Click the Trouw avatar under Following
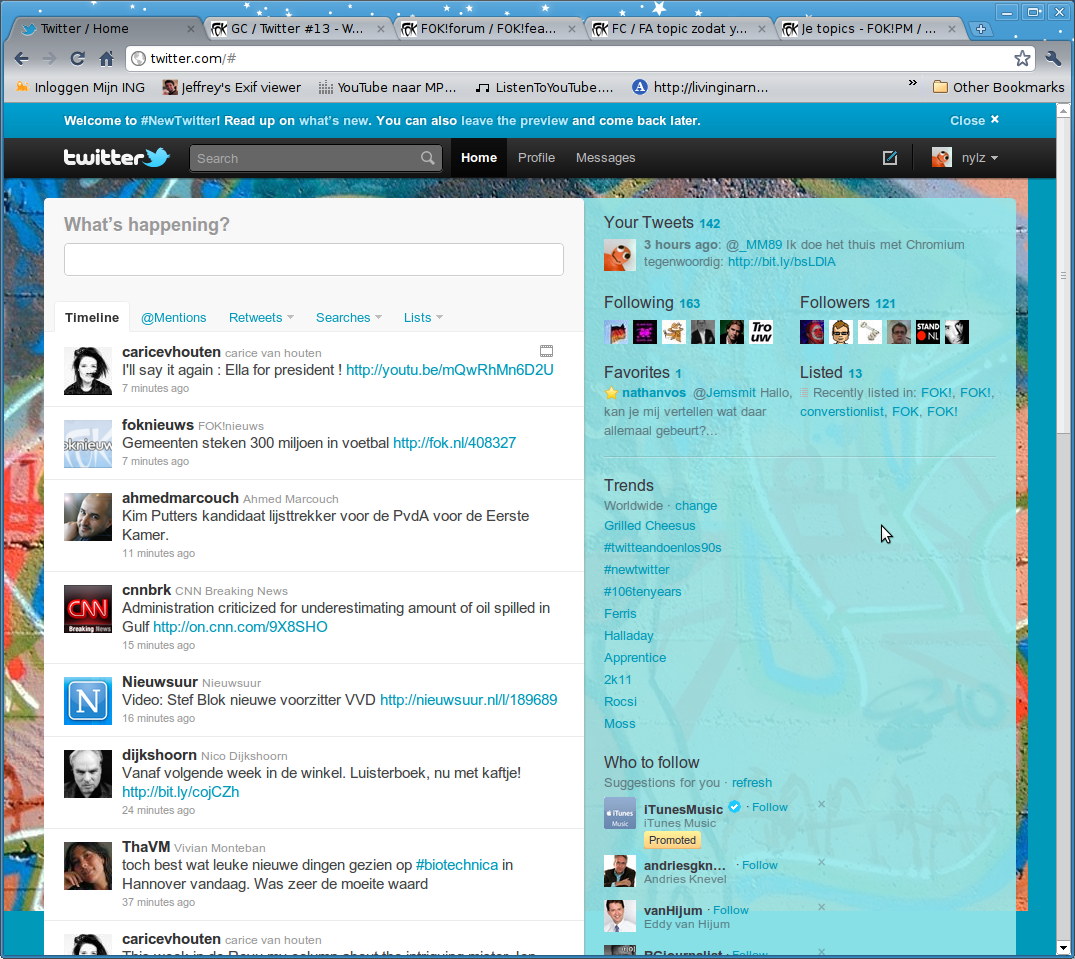Image resolution: width=1075 pixels, height=959 pixels. 761,332
